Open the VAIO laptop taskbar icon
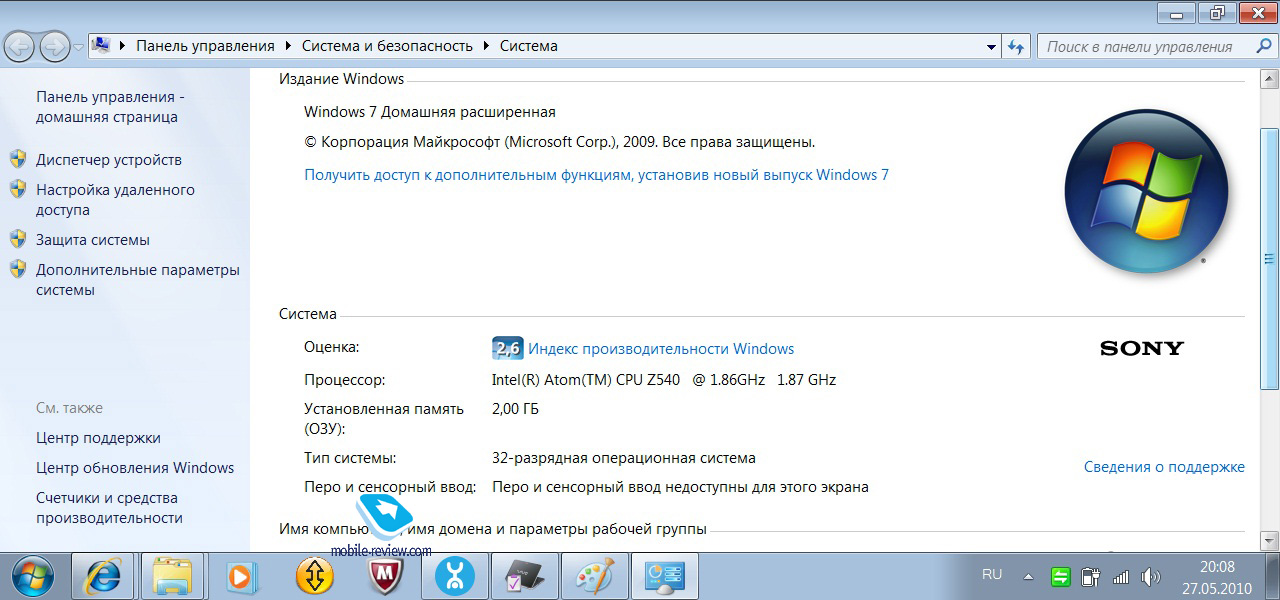 point(523,576)
